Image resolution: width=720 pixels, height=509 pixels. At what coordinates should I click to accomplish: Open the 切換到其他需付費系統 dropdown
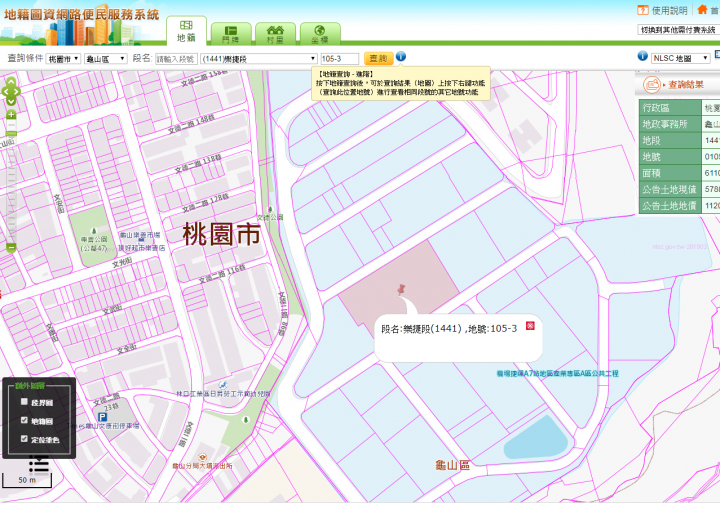click(x=678, y=30)
